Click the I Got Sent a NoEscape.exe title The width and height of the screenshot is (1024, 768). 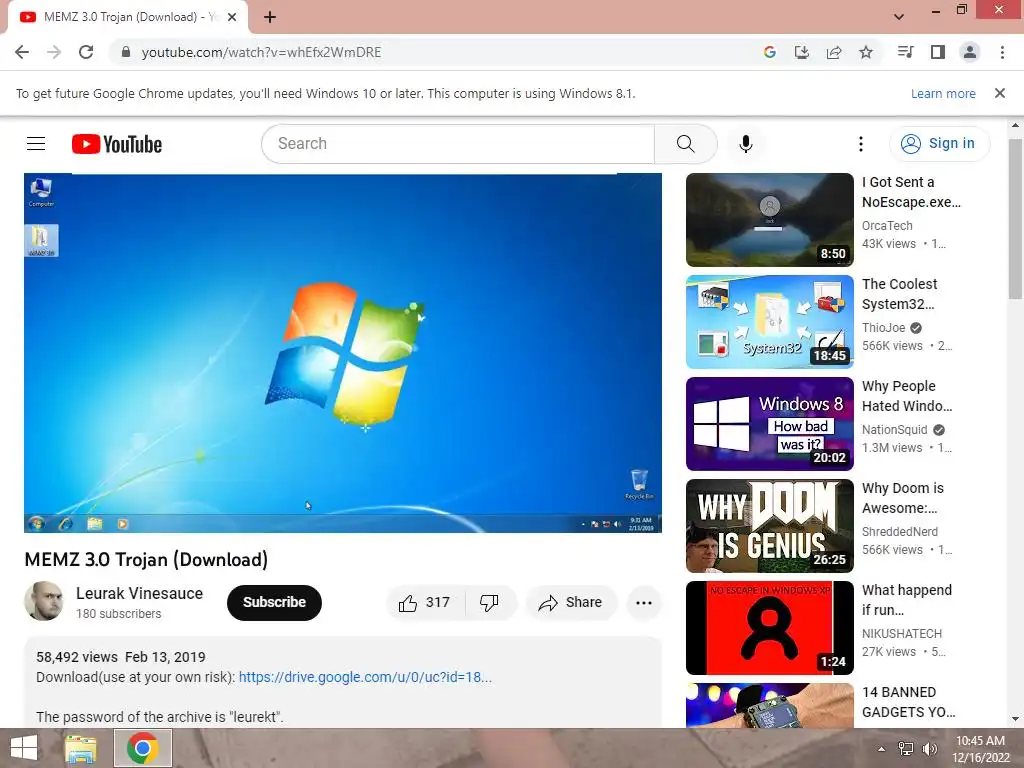911,192
